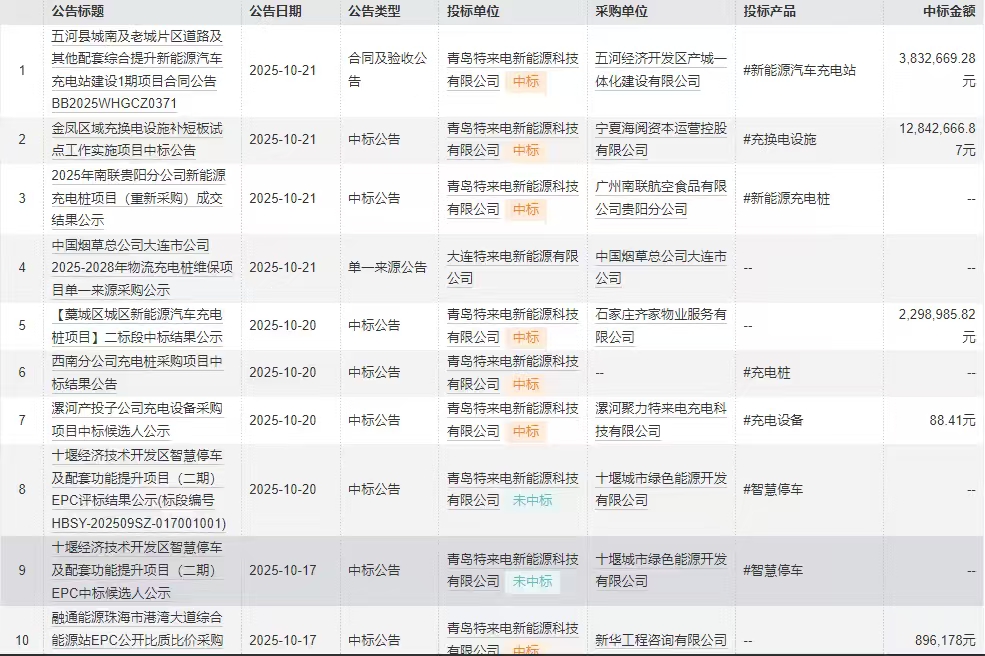This screenshot has width=985, height=656.
Task: Click the 投标产品 column header
Action: [x=770, y=11]
